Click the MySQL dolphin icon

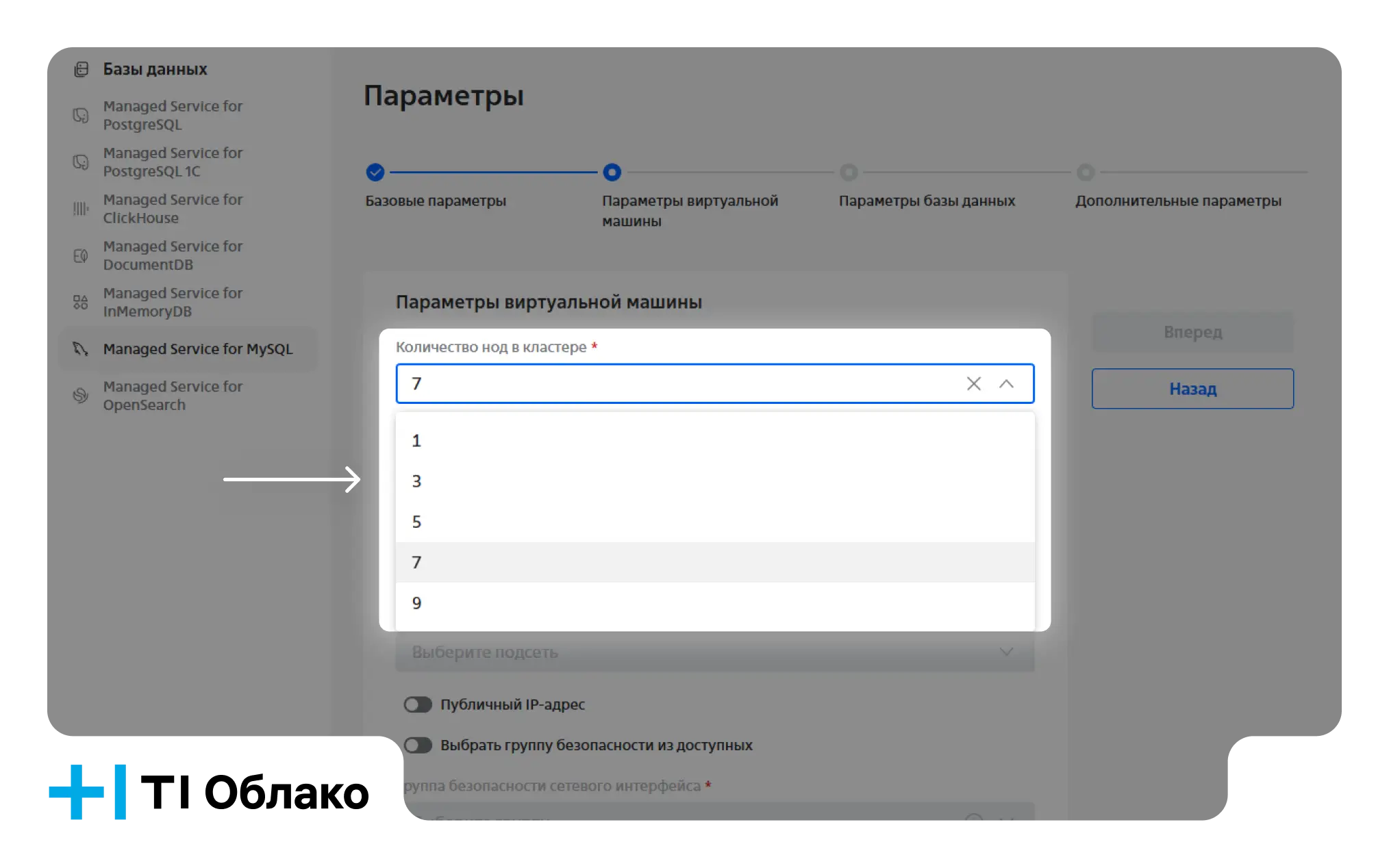81,349
